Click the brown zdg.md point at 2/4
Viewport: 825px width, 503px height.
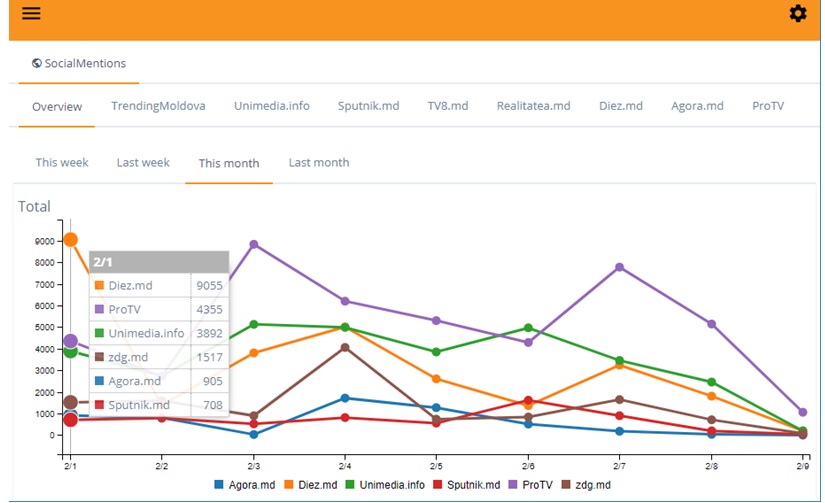pyautogui.click(x=345, y=347)
